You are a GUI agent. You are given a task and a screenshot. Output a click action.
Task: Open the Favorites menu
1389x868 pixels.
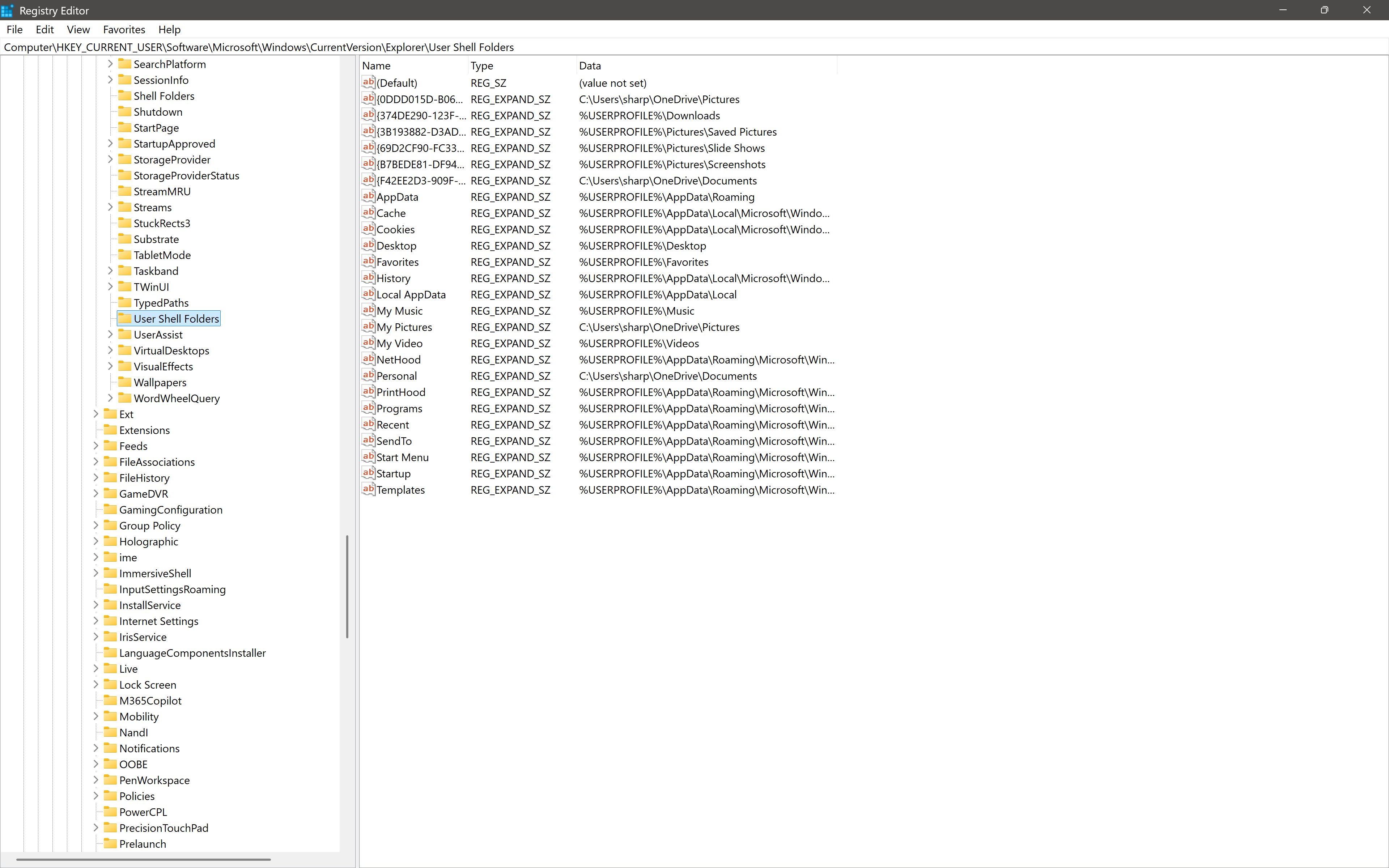124,29
